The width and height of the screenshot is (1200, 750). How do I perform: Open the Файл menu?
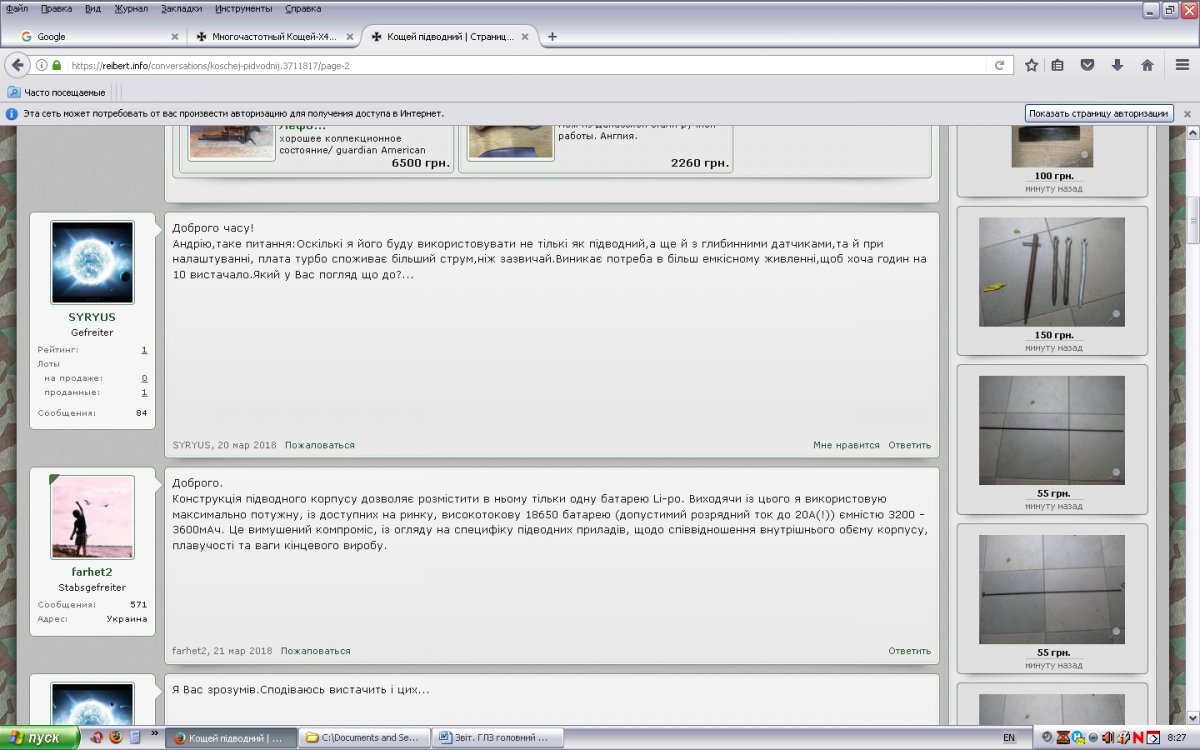16,8
